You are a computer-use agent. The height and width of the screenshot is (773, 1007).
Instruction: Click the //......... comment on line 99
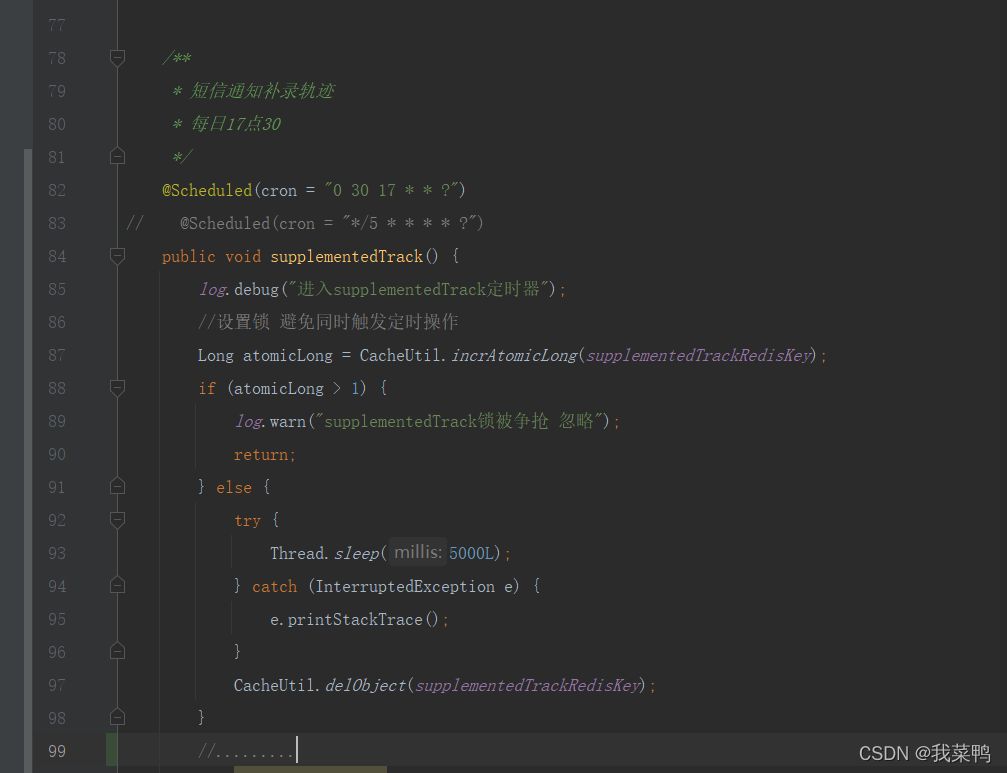[x=246, y=751]
